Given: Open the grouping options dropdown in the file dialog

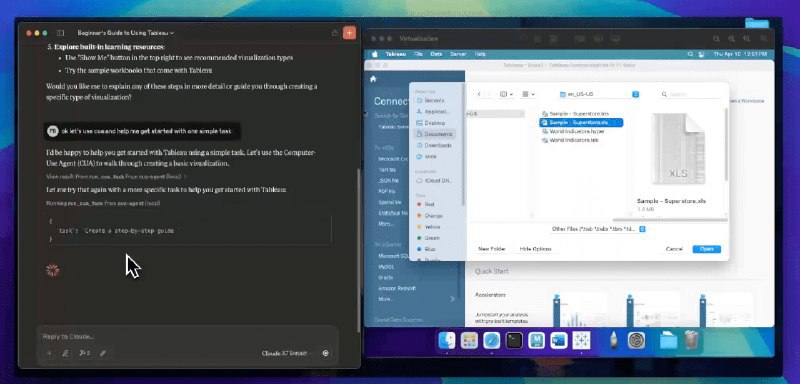Looking at the screenshot, I should click(529, 94).
